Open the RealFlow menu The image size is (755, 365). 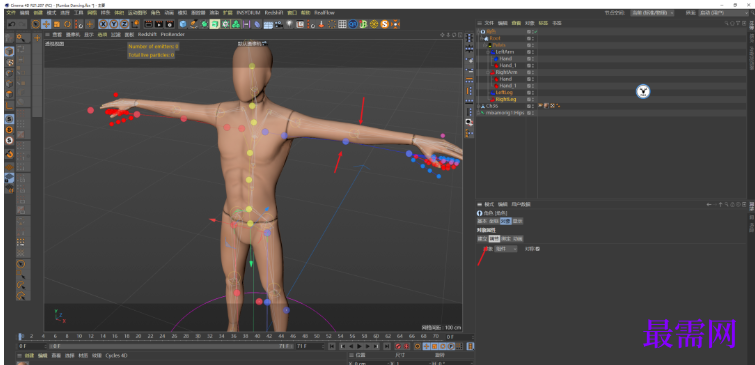(324, 13)
